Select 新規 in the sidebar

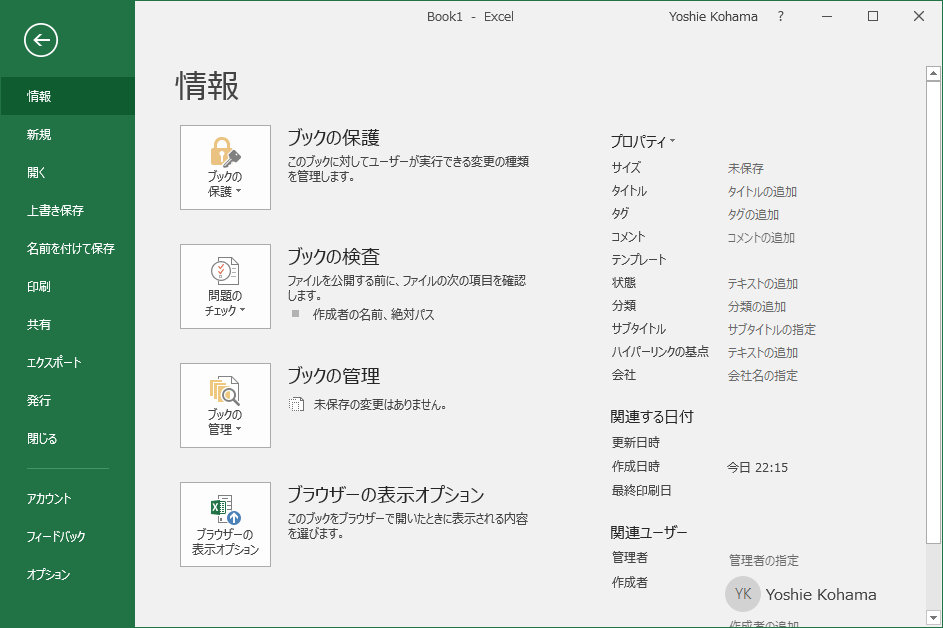pyautogui.click(x=67, y=134)
